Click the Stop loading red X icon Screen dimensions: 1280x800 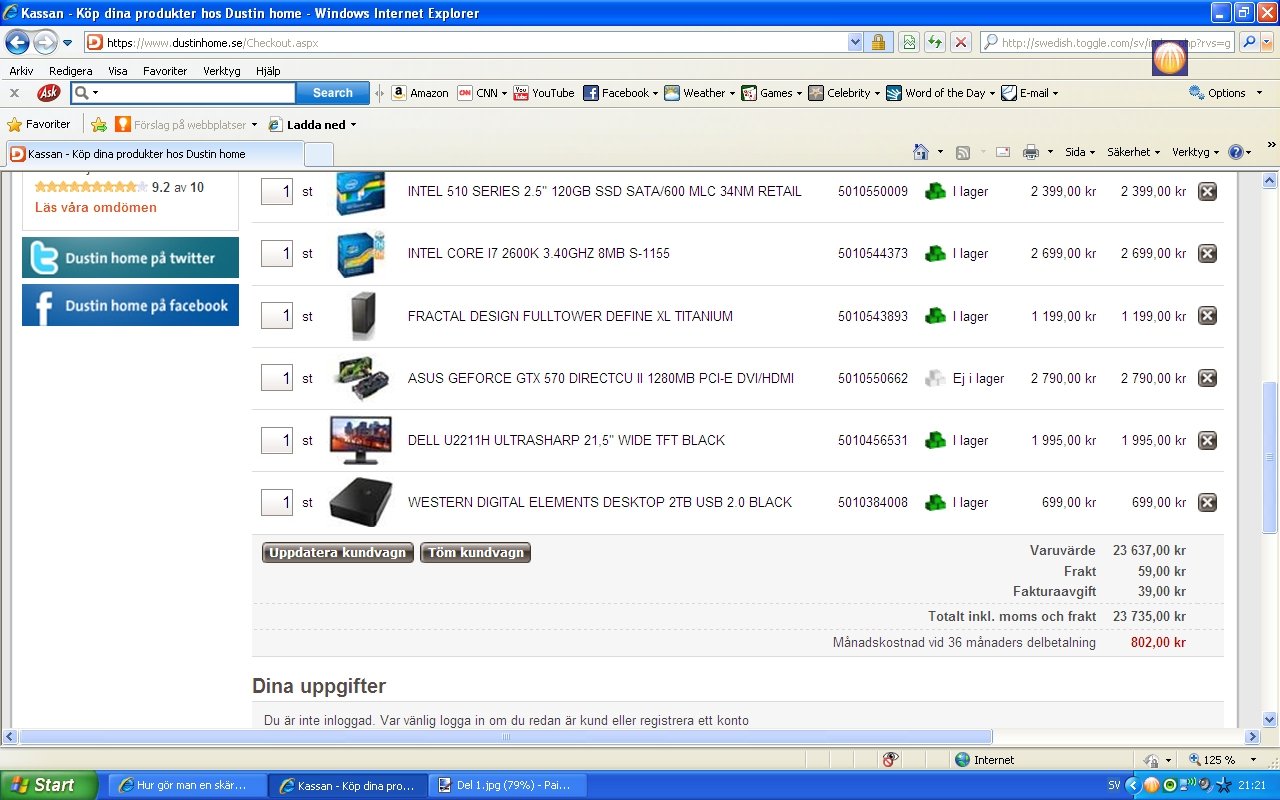[x=960, y=42]
